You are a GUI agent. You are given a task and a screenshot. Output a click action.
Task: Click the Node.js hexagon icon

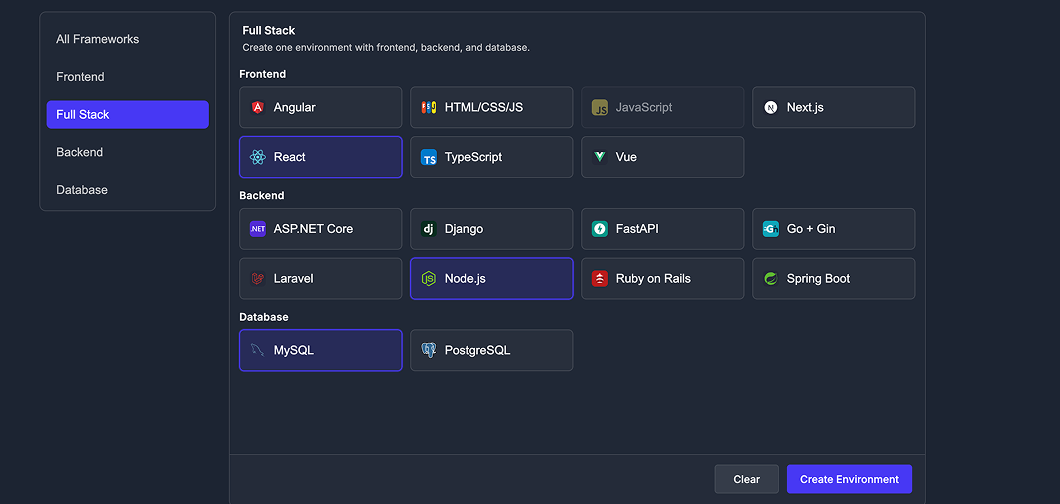coord(429,278)
